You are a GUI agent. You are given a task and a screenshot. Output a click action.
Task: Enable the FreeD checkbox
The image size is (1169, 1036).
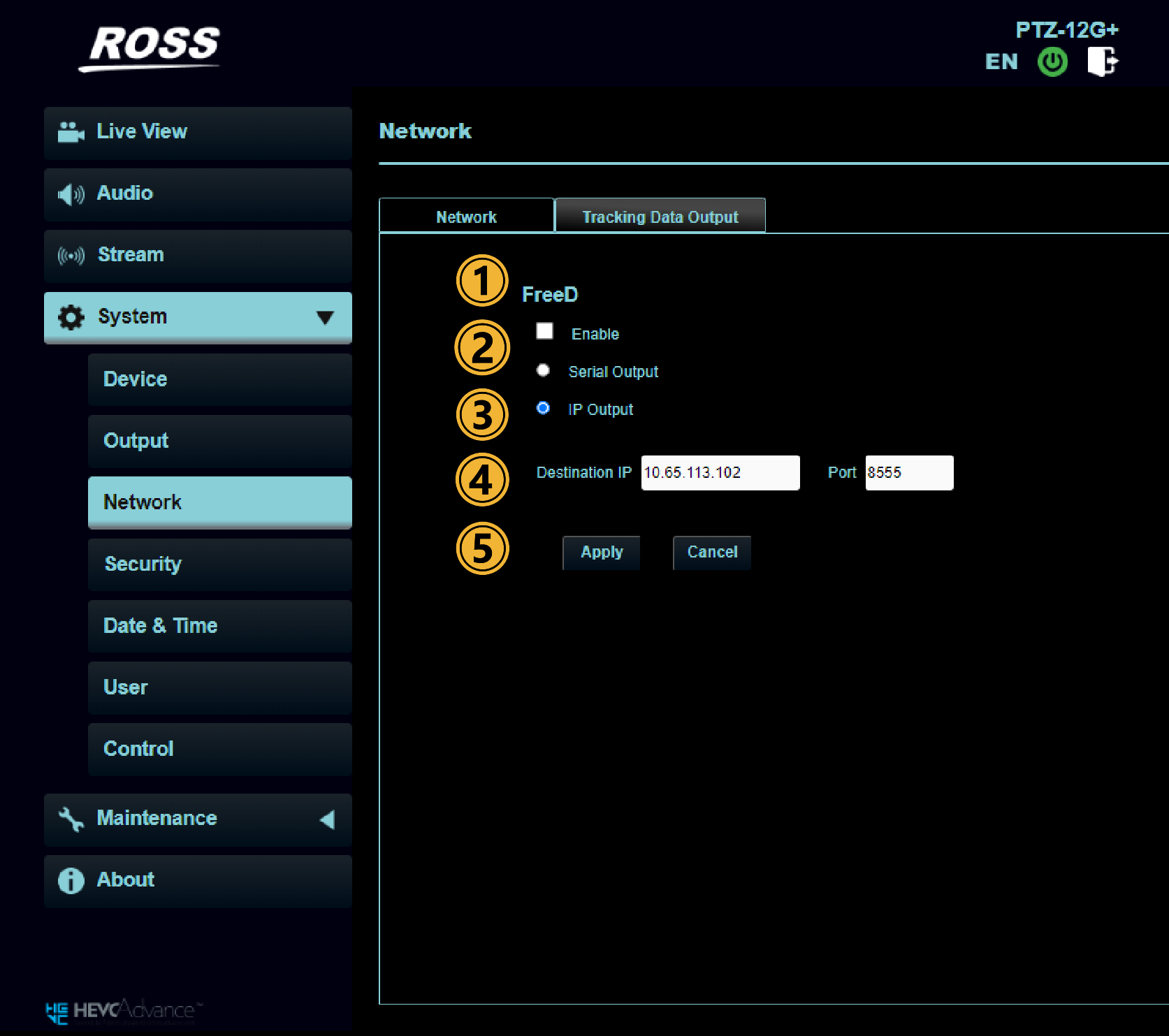click(x=544, y=331)
